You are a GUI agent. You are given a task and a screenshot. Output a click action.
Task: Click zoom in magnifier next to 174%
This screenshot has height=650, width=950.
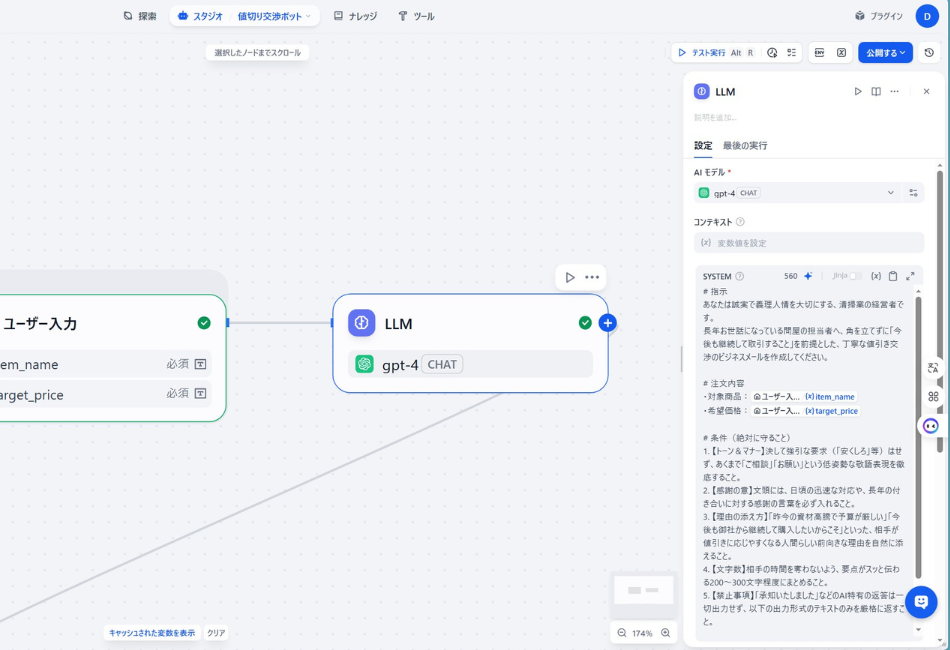[x=666, y=633]
